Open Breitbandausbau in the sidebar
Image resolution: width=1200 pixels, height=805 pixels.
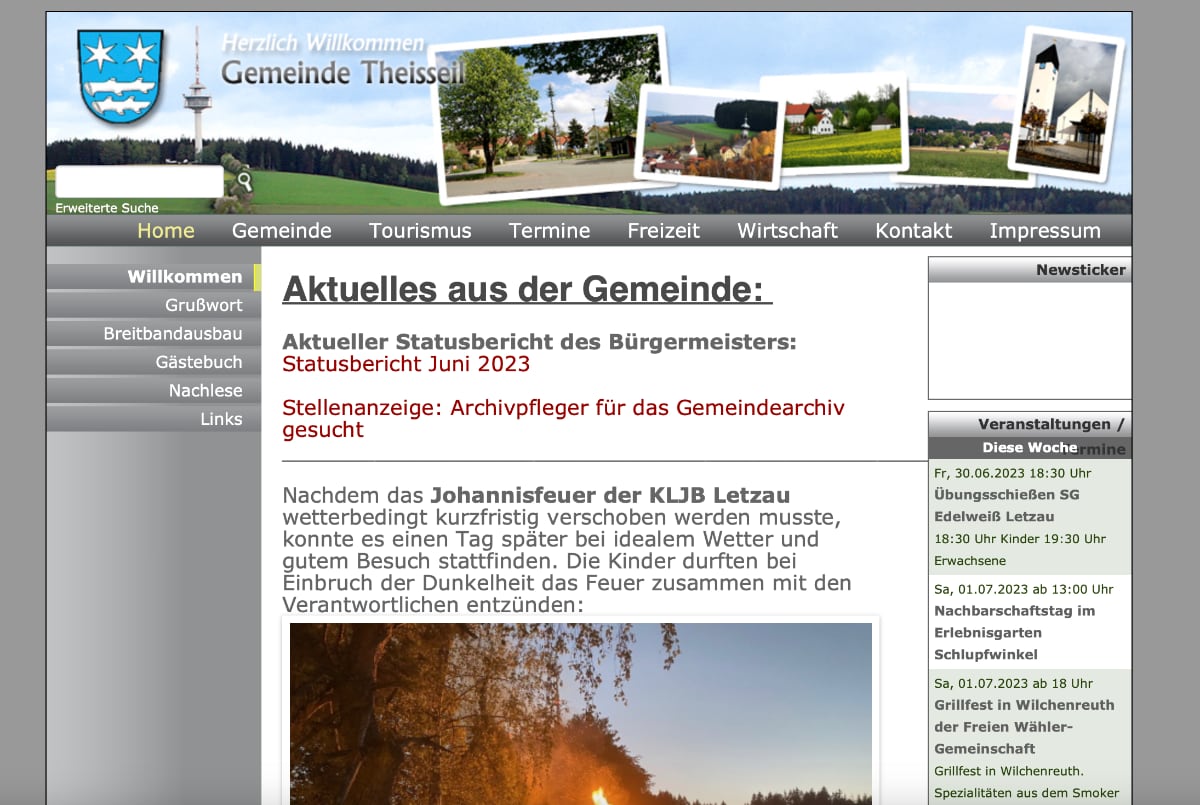pyautogui.click(x=172, y=334)
